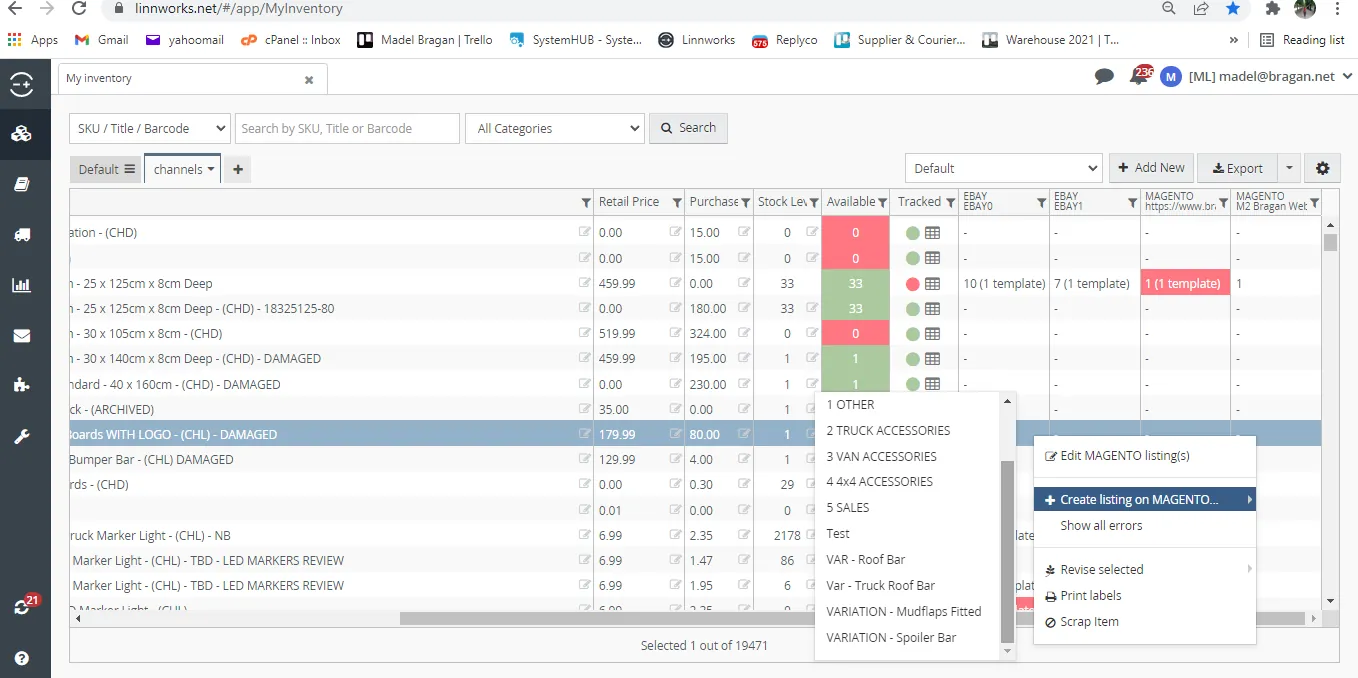The height and width of the screenshot is (678, 1358).
Task: Open the grid settings gear icon
Action: point(1323,168)
